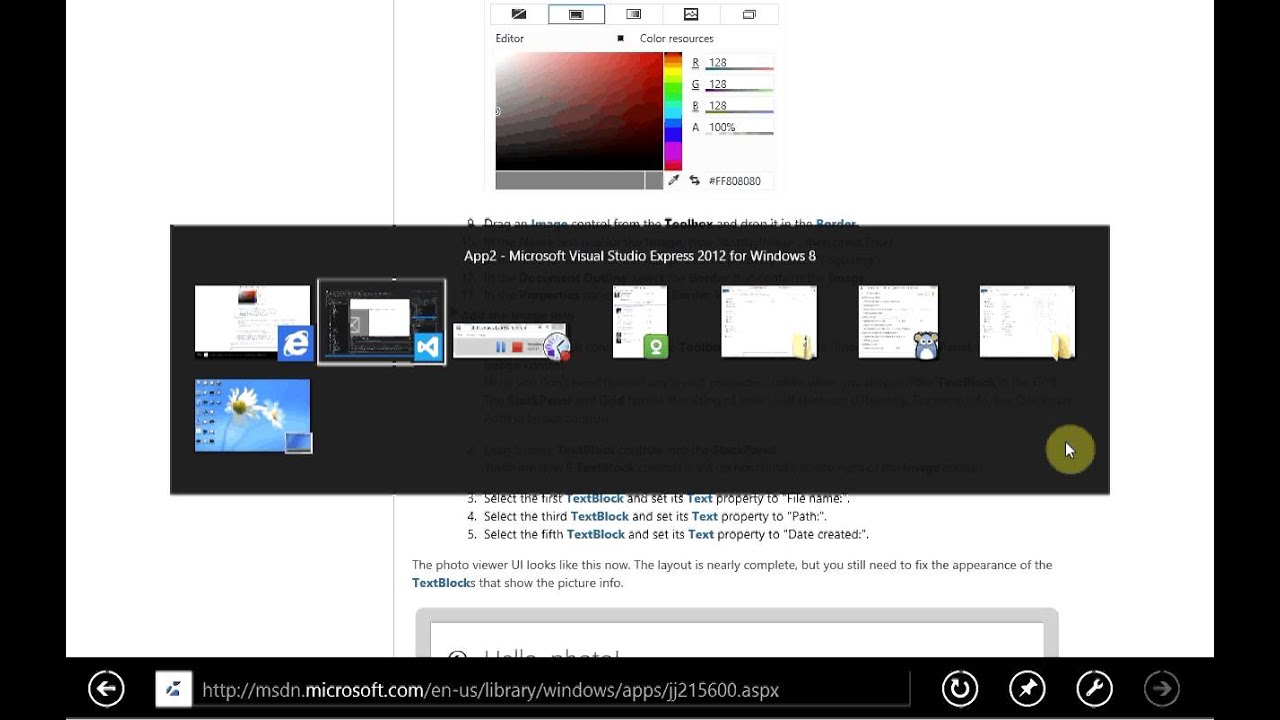Switch to the last File Explorer folder thumbnail
This screenshot has width=1280, height=720.
coord(1027,321)
